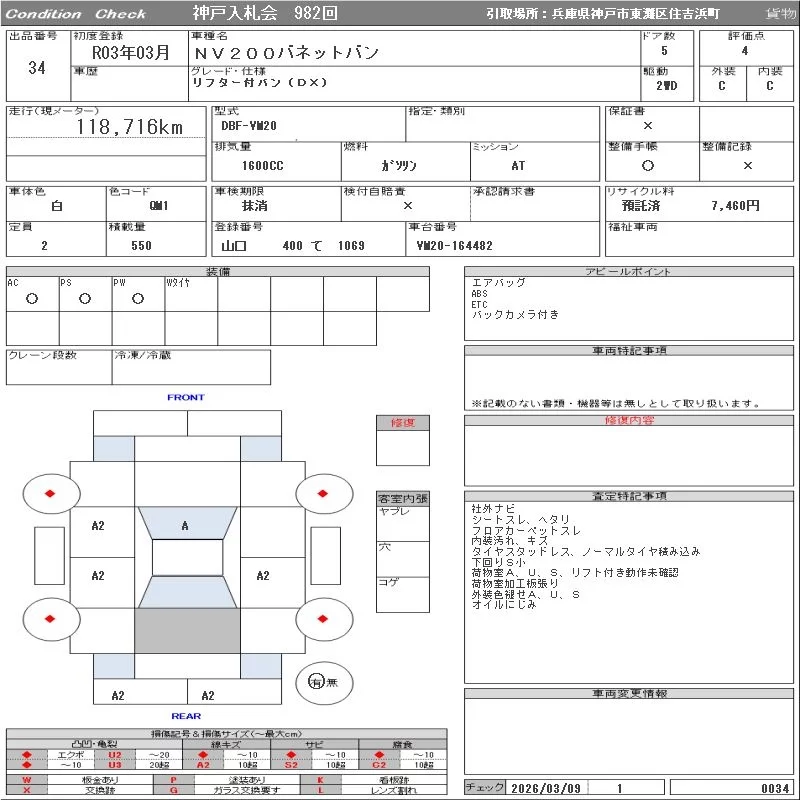Viewport: 800px width, 800px height.
Task: Open the 修復内容 section header
Action: 629,421
